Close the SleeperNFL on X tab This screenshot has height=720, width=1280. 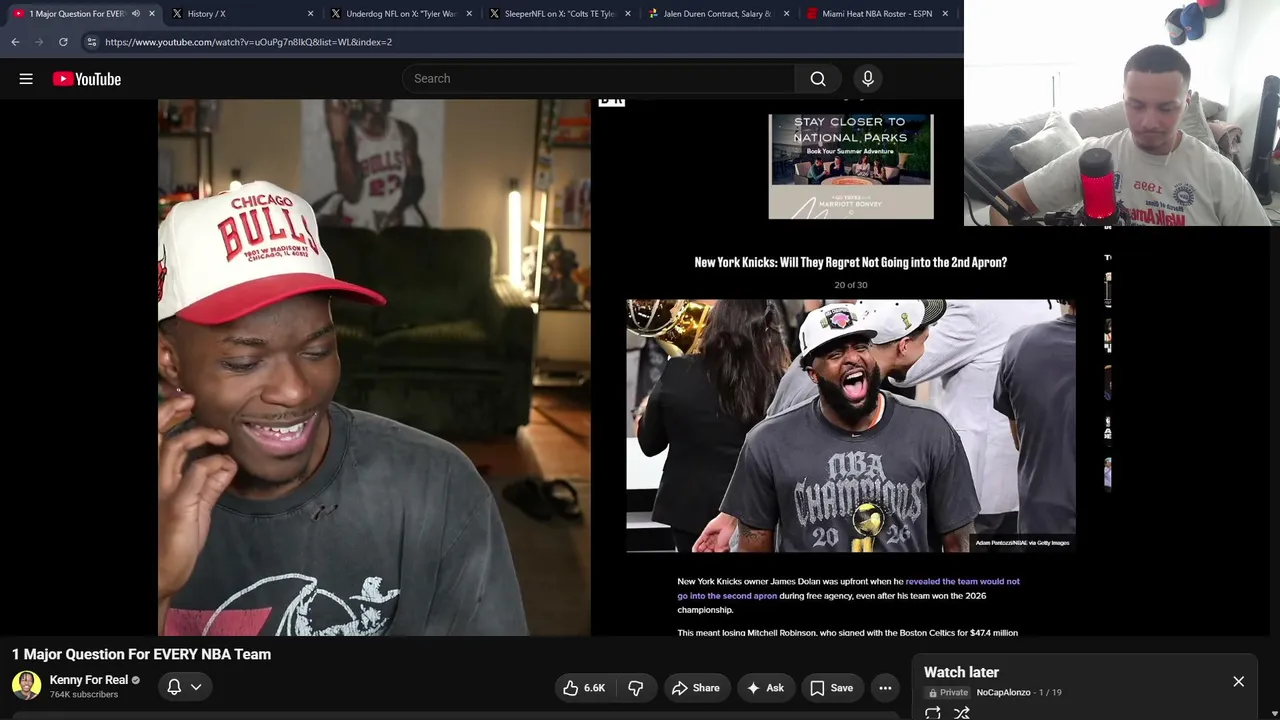tap(628, 14)
